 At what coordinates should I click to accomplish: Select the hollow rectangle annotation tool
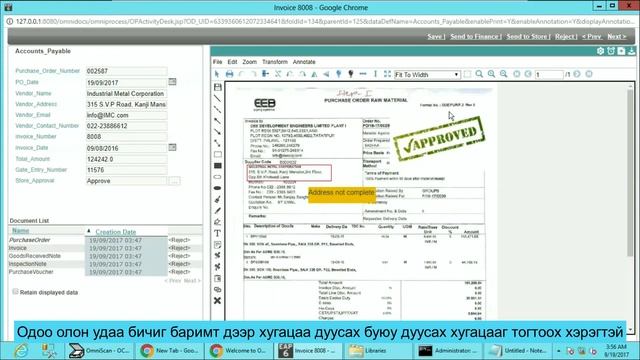pos(218,154)
